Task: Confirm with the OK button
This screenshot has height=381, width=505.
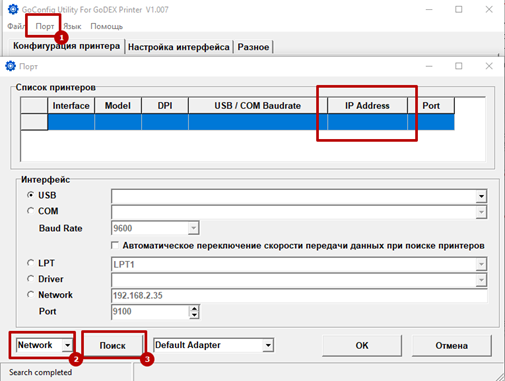Action: 362,345
